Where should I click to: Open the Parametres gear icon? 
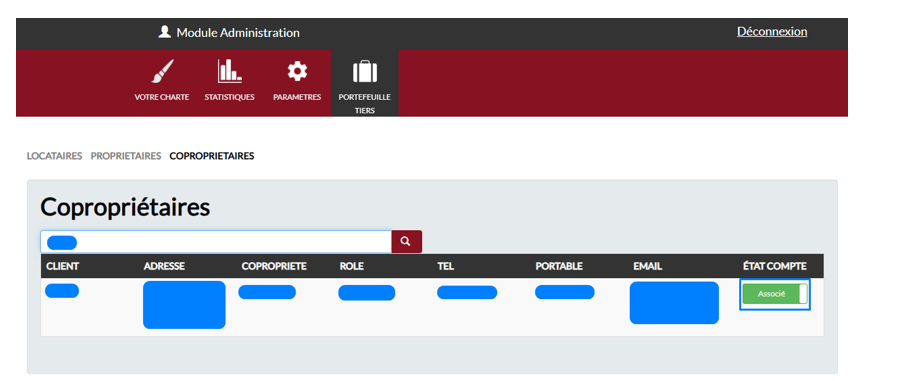297,72
